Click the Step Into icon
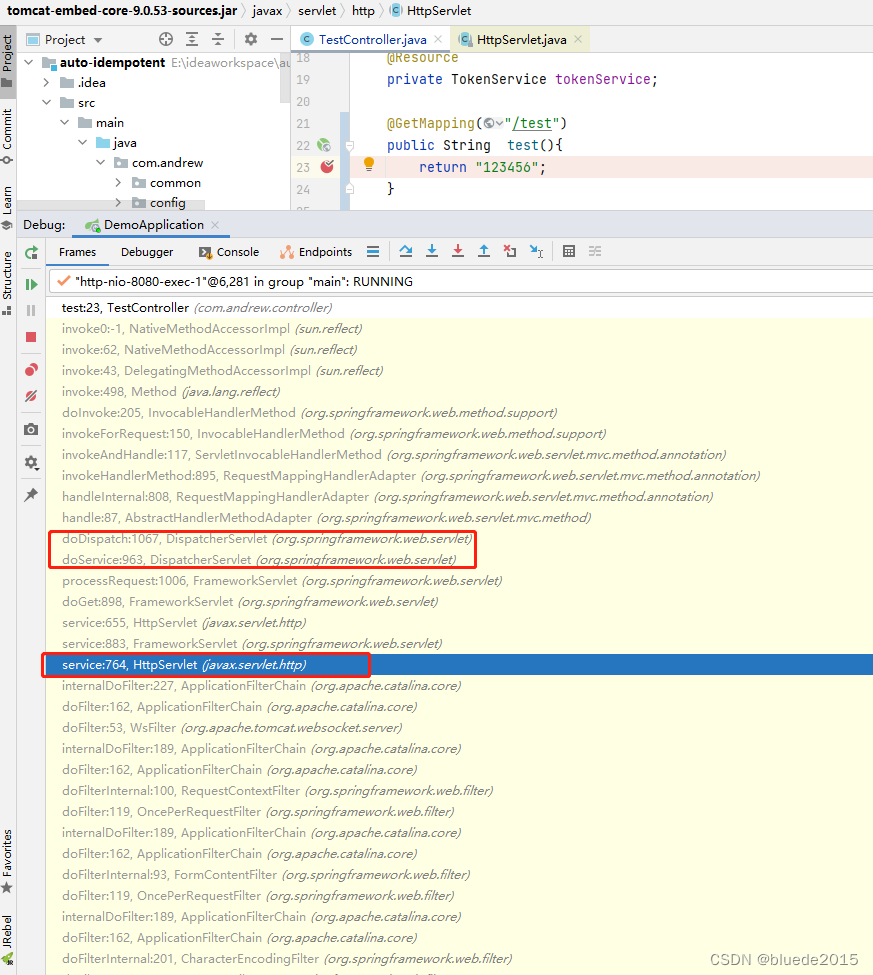873x975 pixels. (432, 251)
